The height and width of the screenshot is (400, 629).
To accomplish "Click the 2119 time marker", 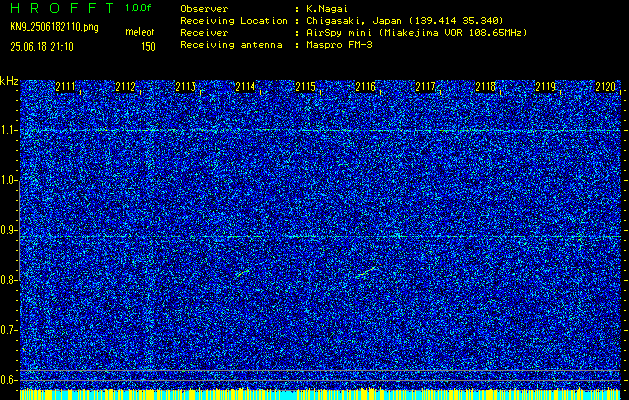I will (x=546, y=87).
